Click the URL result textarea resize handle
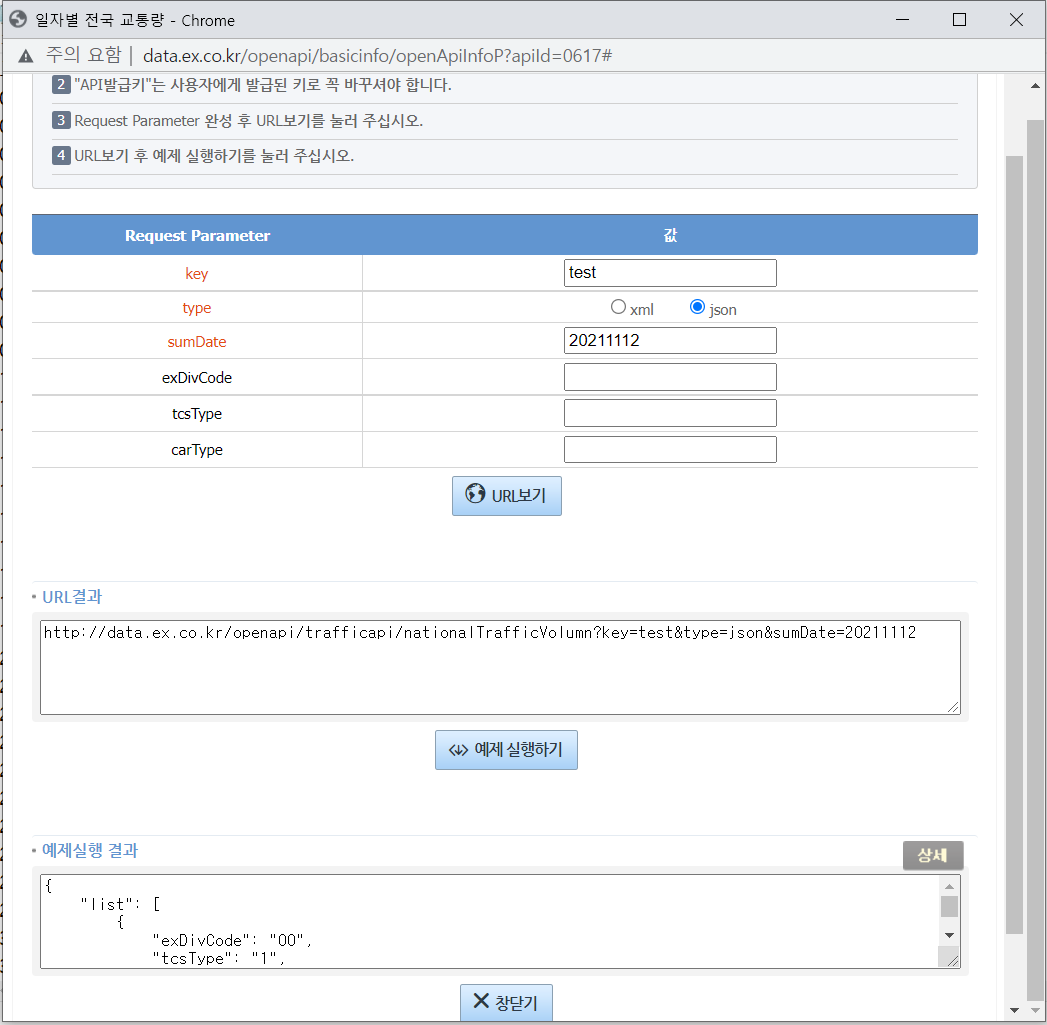1047x1025 pixels. 953,707
